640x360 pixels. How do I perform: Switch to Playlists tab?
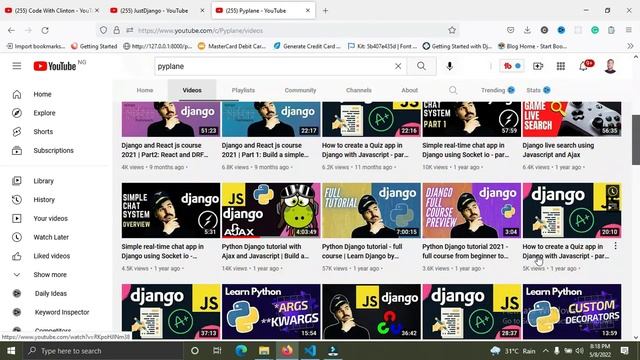[243, 90]
